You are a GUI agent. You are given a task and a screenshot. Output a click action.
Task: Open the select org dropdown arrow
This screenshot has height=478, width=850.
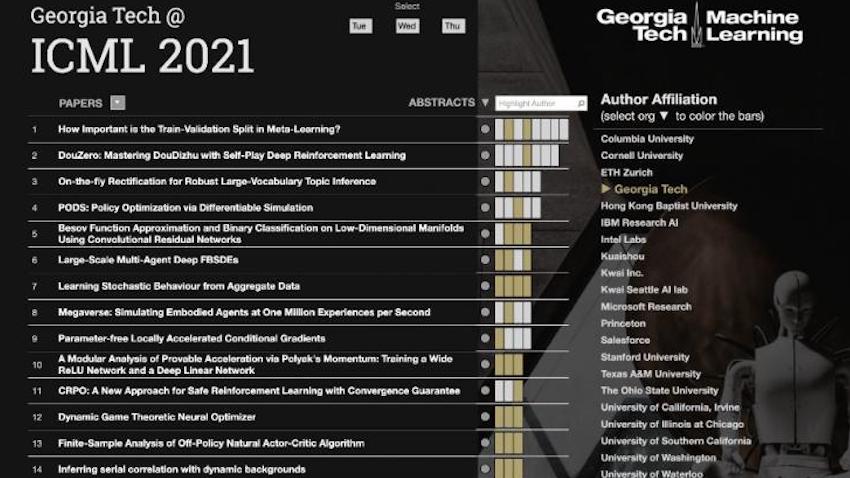coord(664,116)
